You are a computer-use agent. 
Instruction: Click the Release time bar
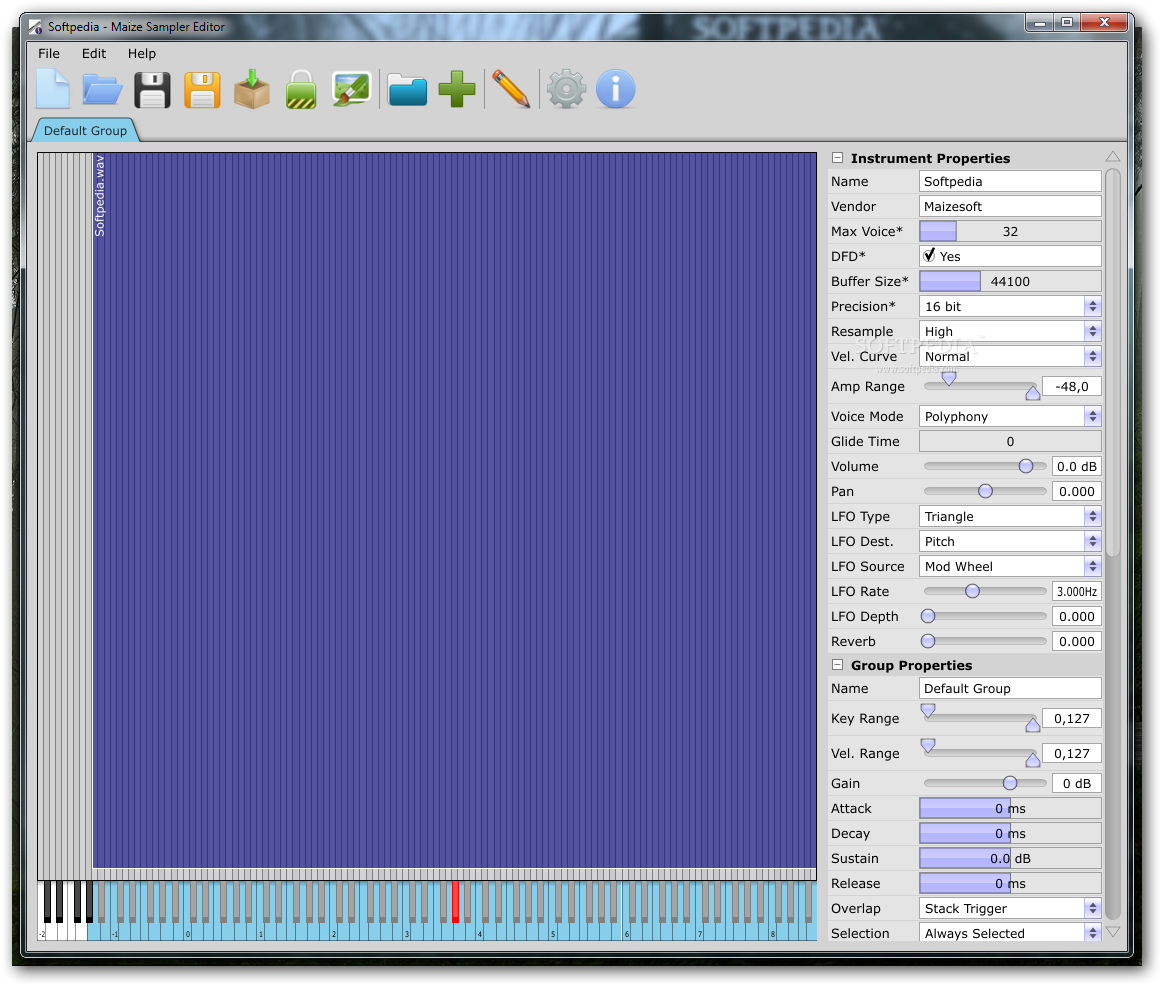(1010, 883)
